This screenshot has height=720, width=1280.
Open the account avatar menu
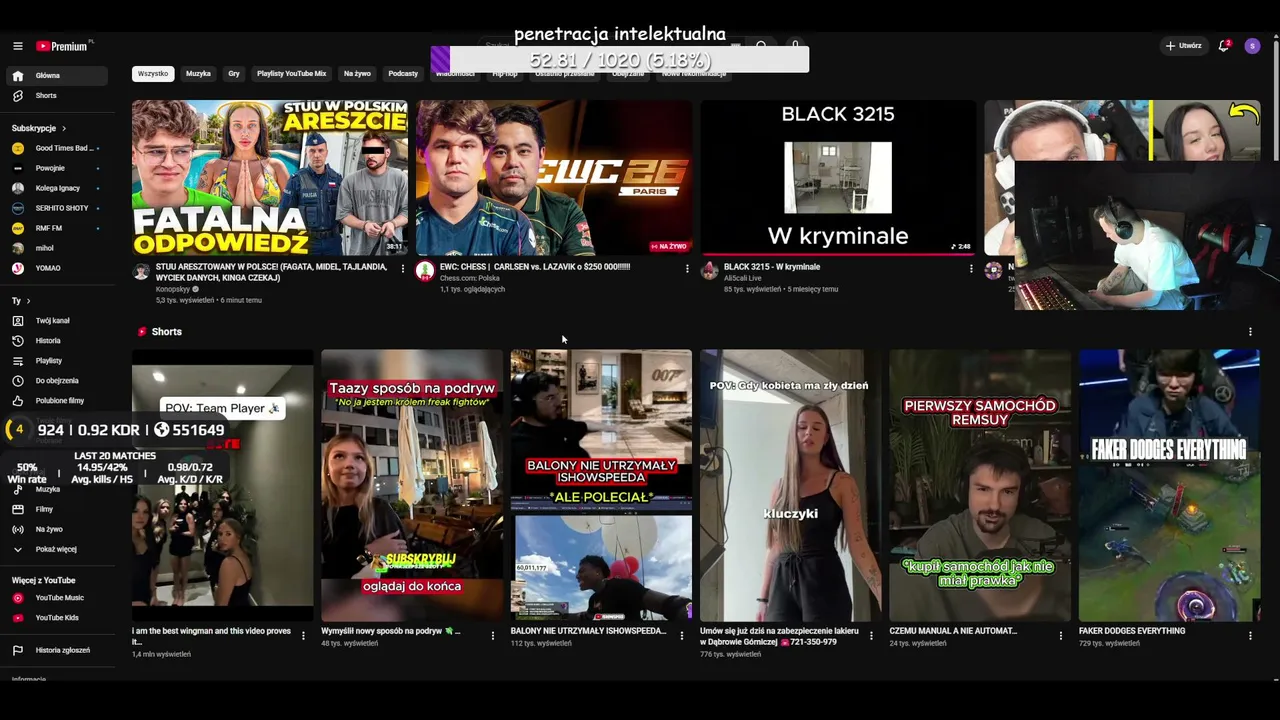tap(1252, 46)
